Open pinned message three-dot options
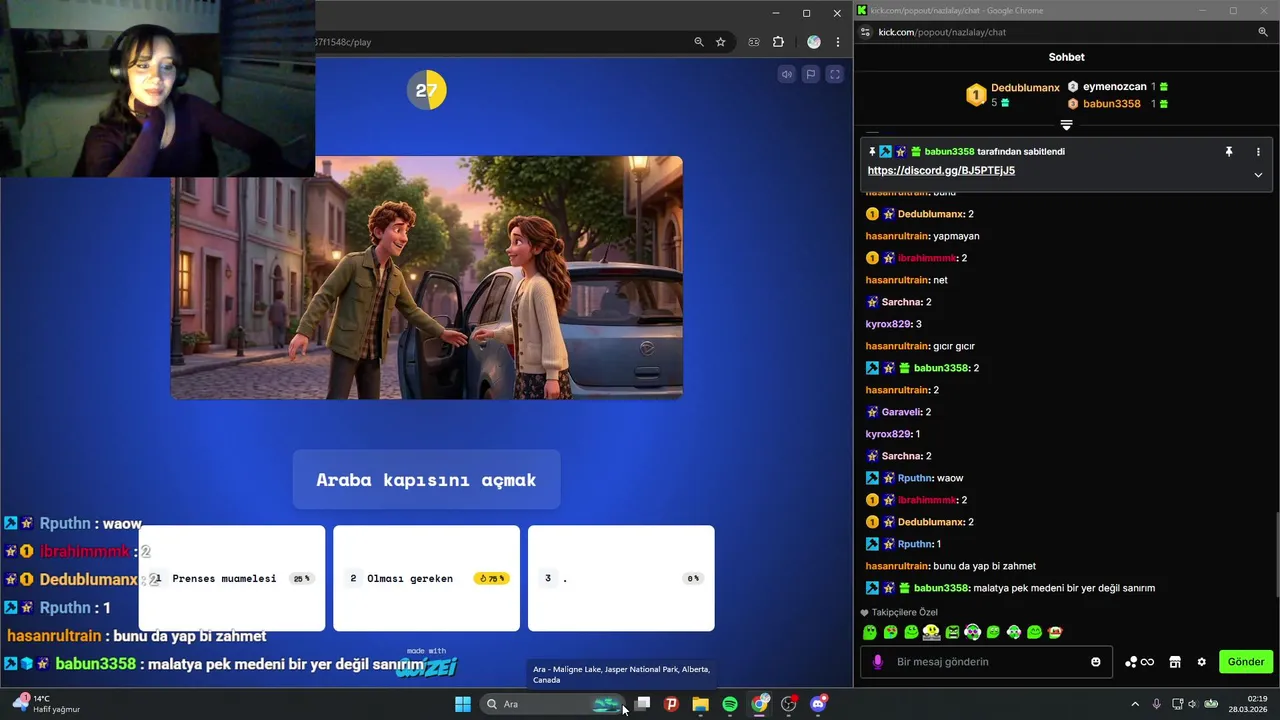 [1258, 152]
